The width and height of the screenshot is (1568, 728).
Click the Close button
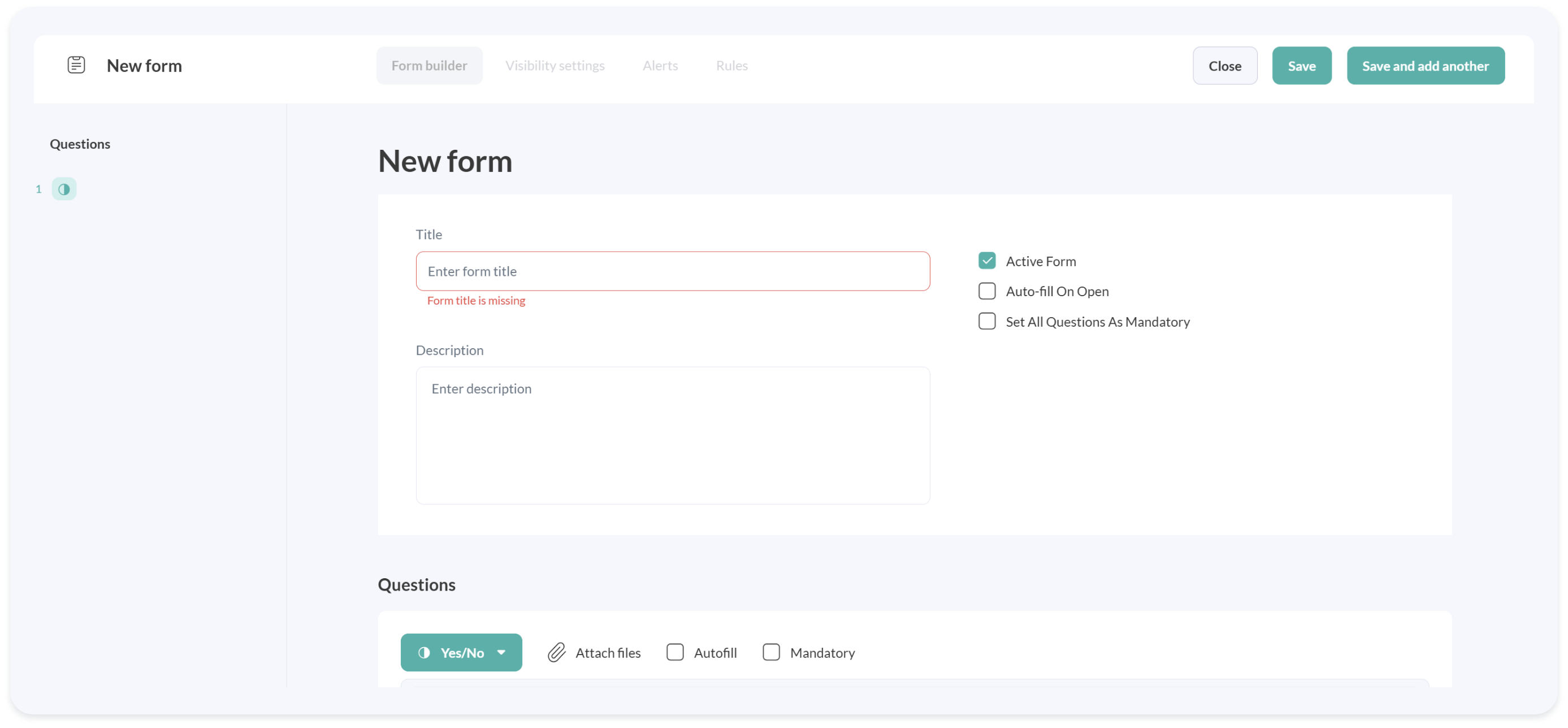1225,66
